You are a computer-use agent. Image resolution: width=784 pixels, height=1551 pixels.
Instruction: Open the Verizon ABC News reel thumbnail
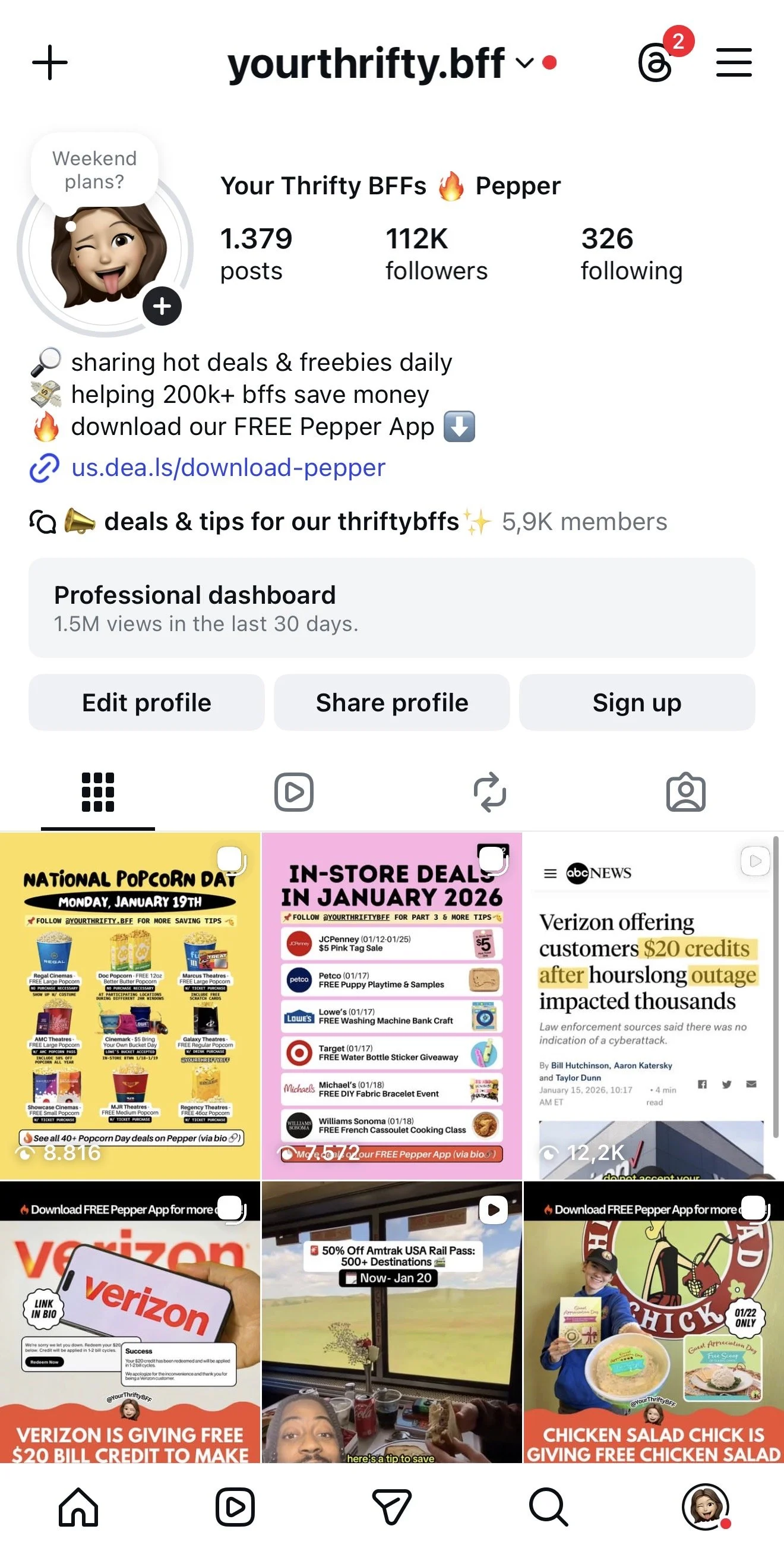click(x=653, y=1005)
